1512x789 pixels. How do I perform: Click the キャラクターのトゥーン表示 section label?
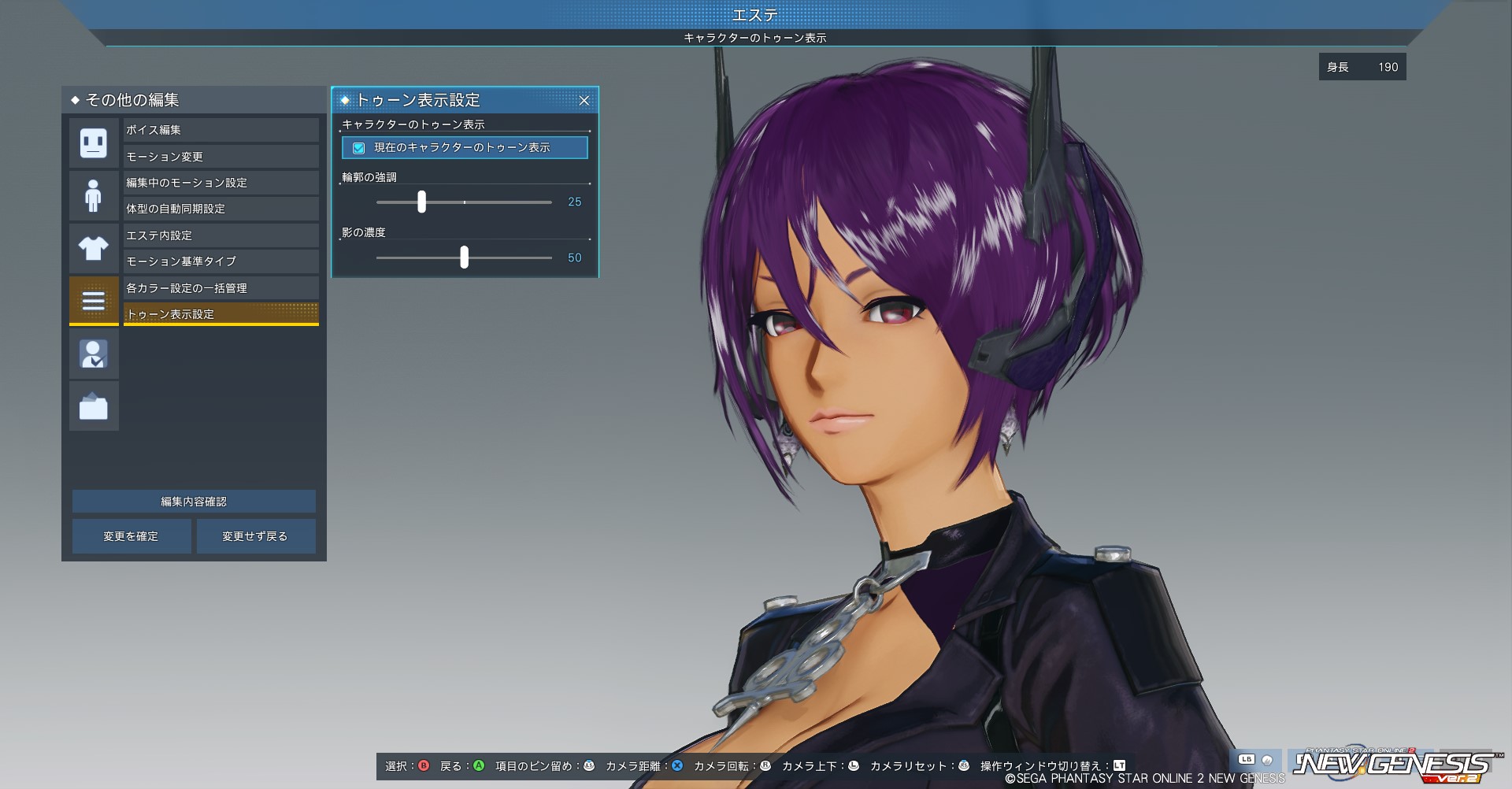coord(413,124)
